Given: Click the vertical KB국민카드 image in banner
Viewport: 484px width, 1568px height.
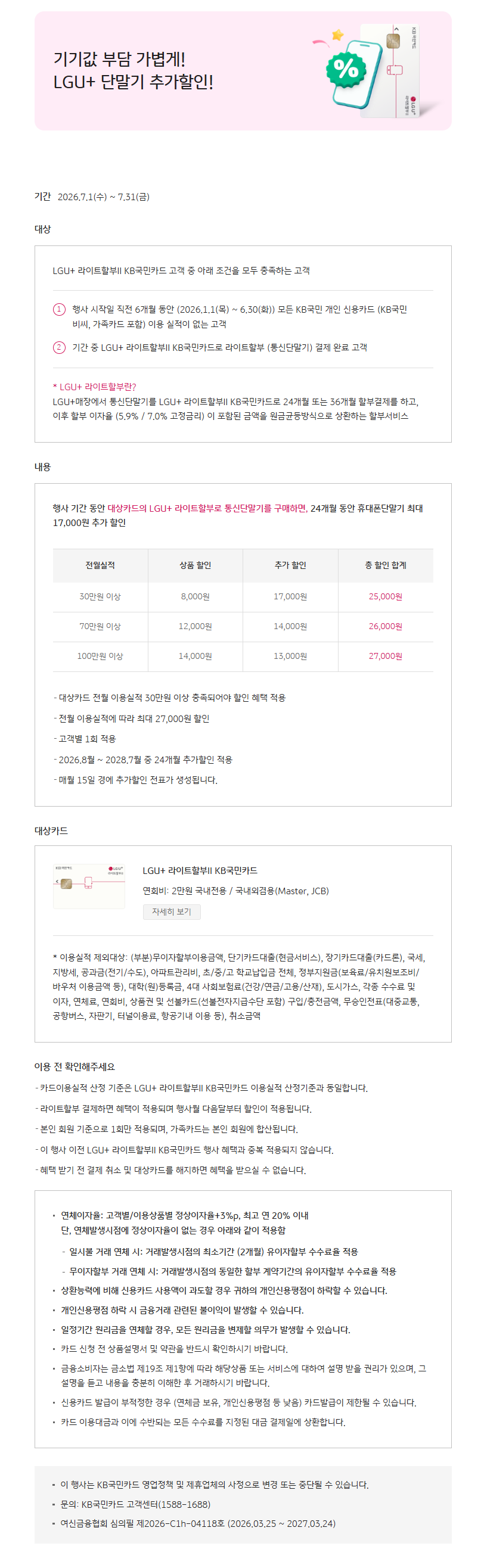Looking at the screenshot, I should [x=390, y=71].
